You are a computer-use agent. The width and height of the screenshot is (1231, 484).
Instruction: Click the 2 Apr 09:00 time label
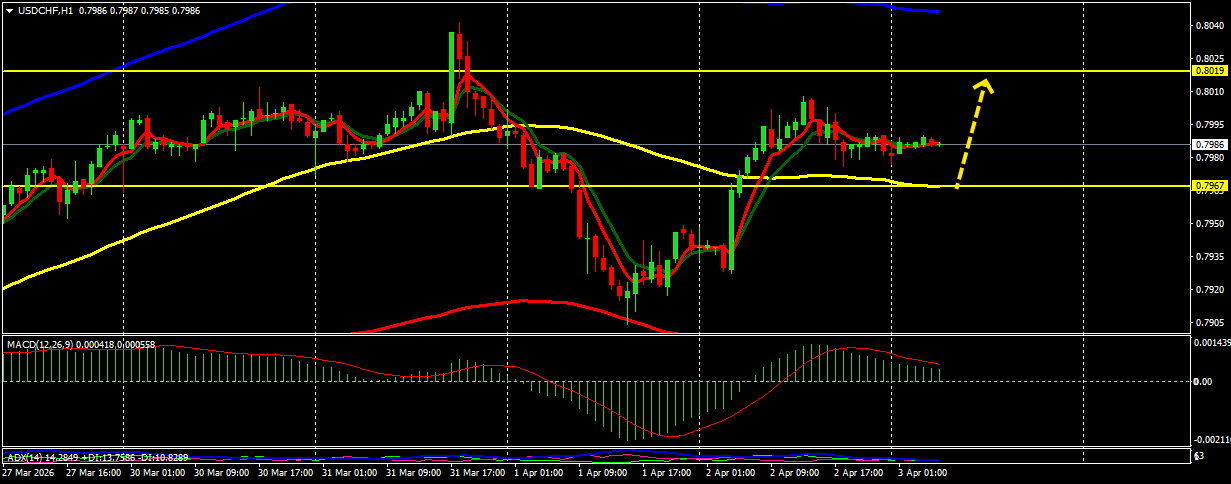pos(795,472)
